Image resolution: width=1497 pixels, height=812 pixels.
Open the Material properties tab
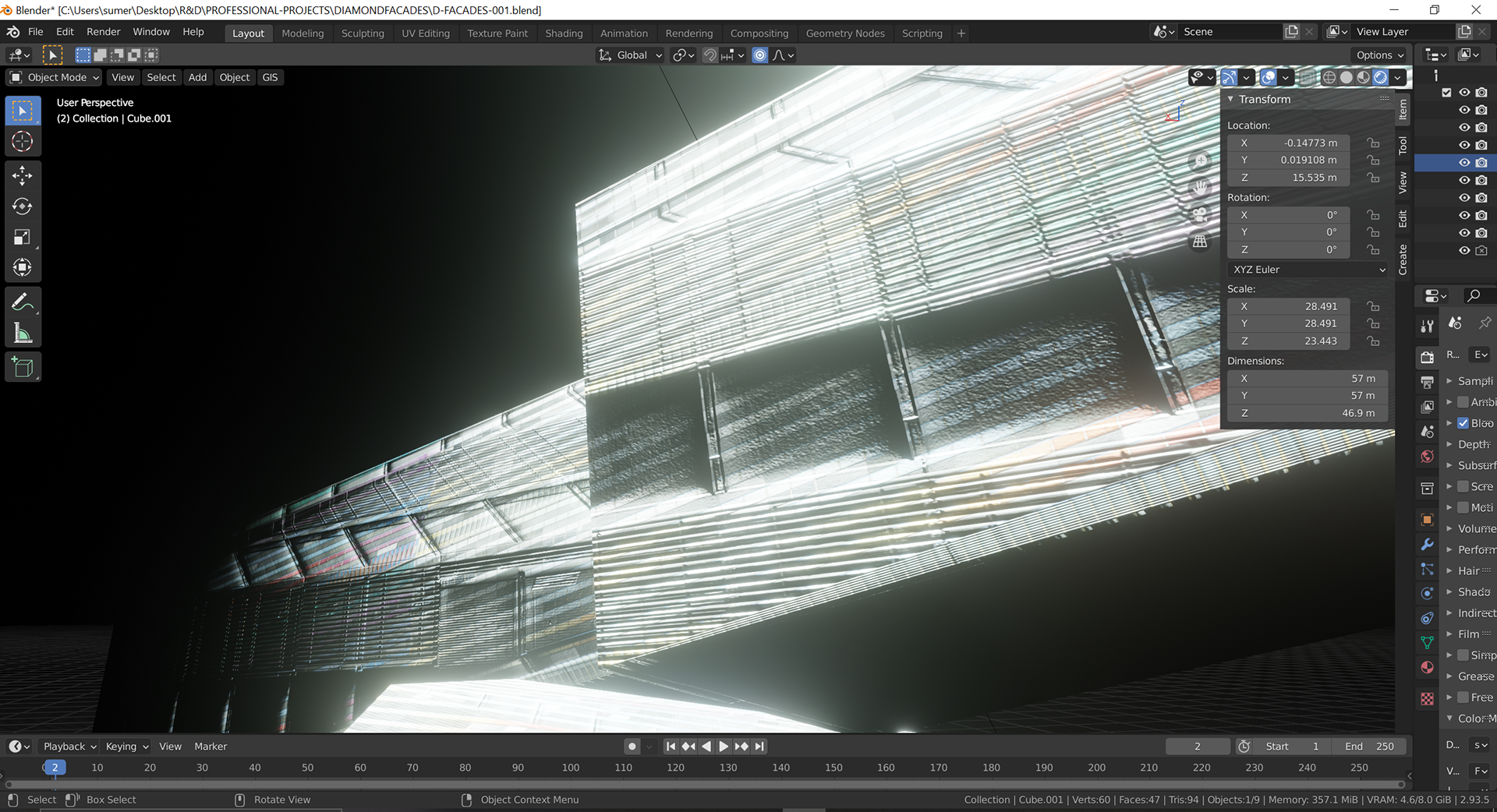1427,668
